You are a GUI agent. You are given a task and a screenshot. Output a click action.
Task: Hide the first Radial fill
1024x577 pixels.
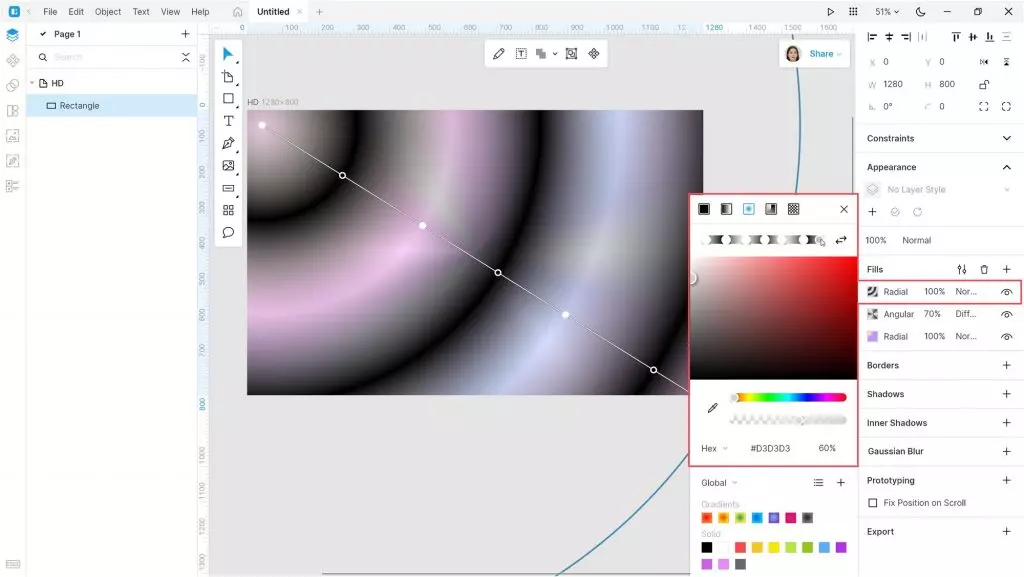1006,292
